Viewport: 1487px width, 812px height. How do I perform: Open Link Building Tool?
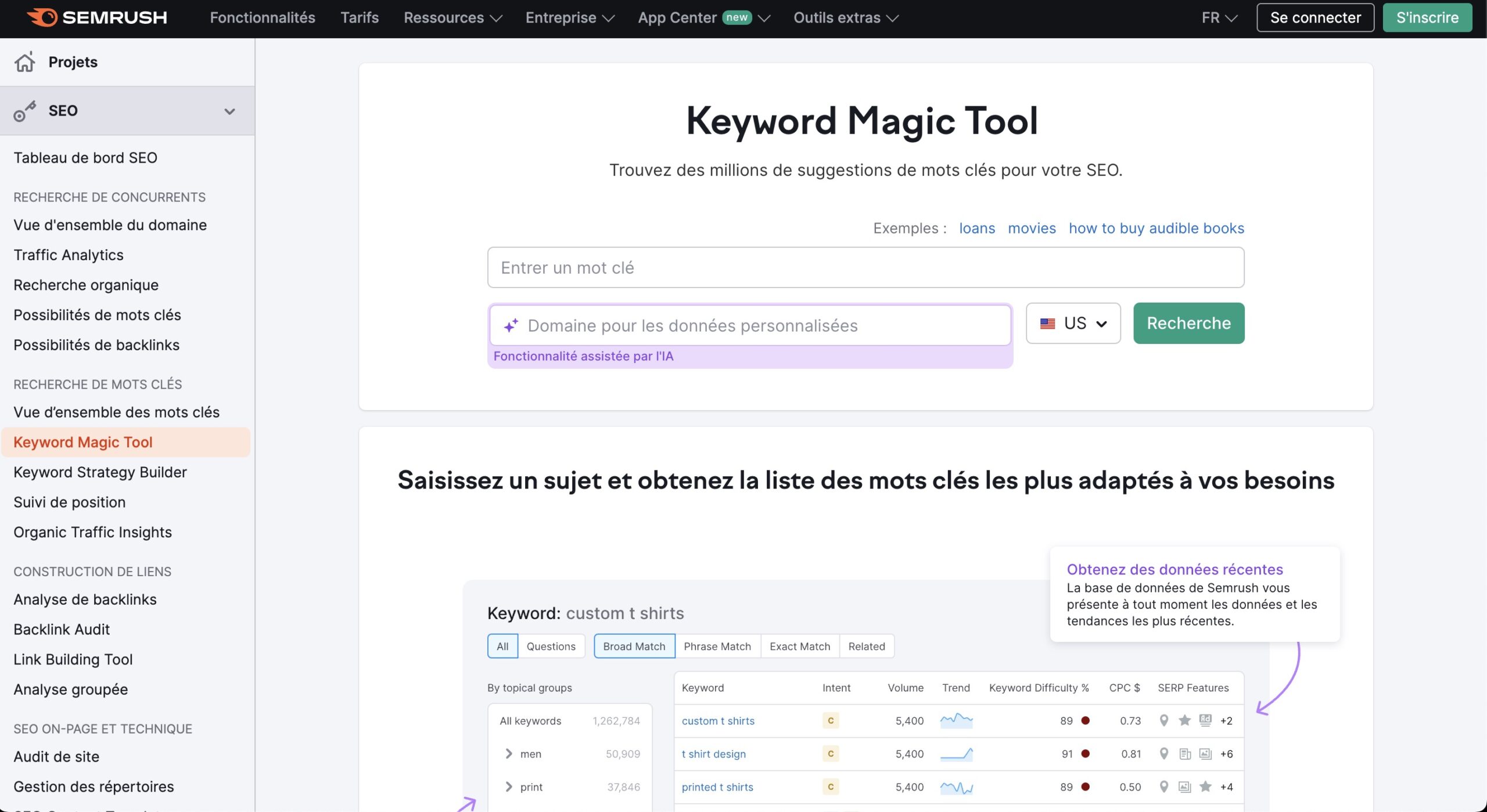pos(73,660)
